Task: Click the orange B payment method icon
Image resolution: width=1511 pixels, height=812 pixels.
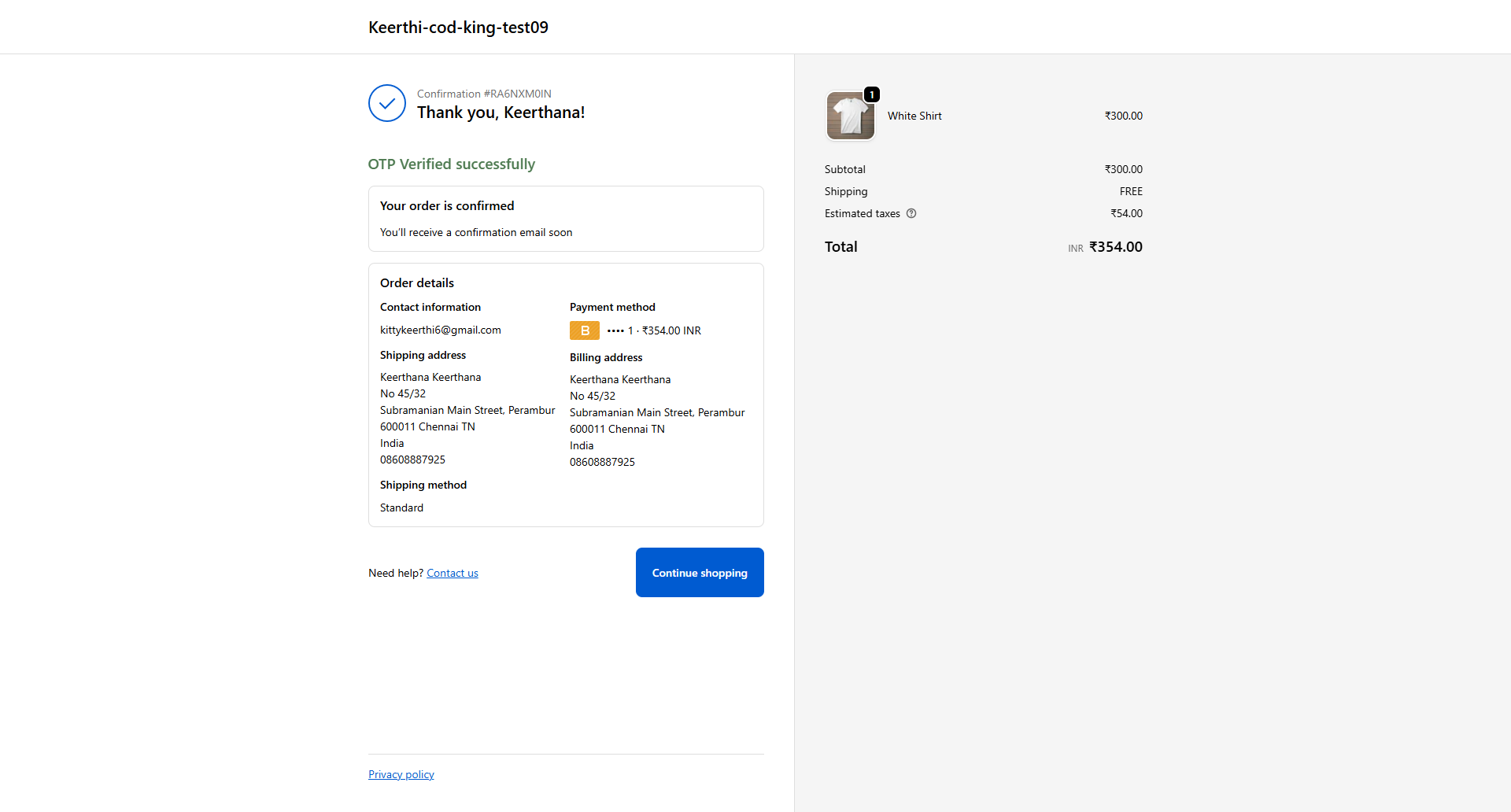Action: (x=584, y=330)
